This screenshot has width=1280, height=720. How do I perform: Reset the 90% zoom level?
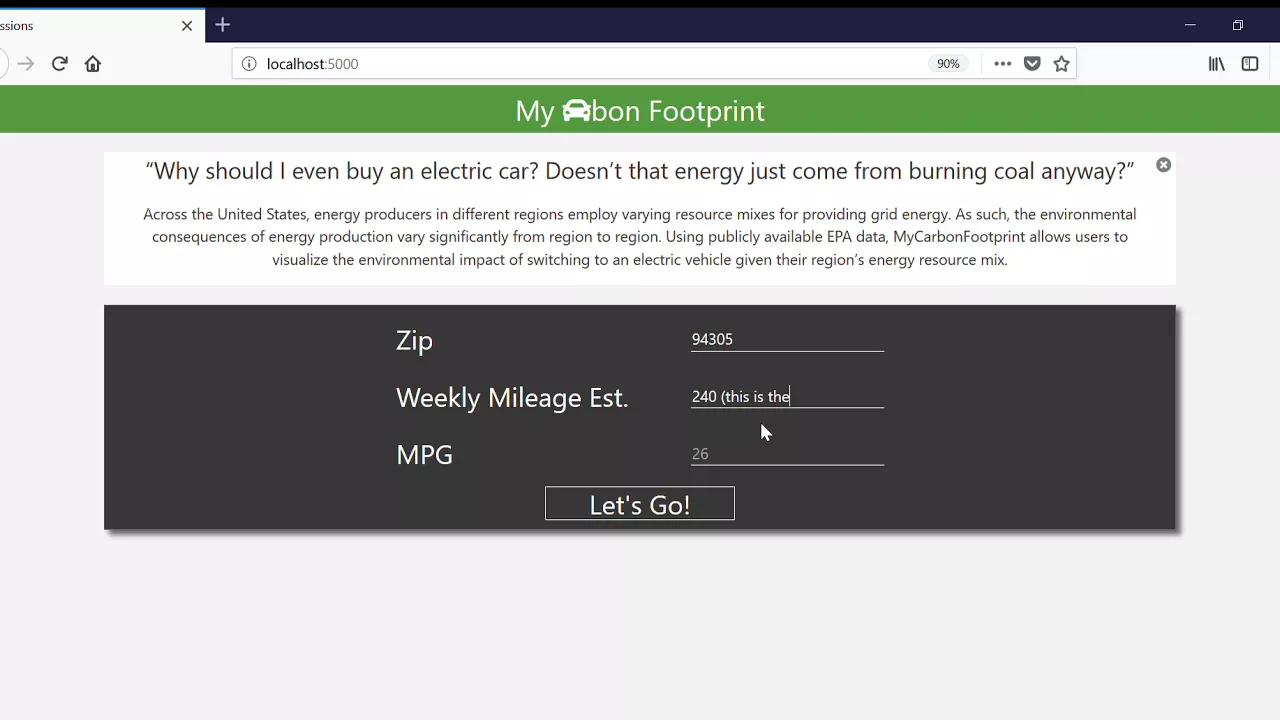click(948, 64)
